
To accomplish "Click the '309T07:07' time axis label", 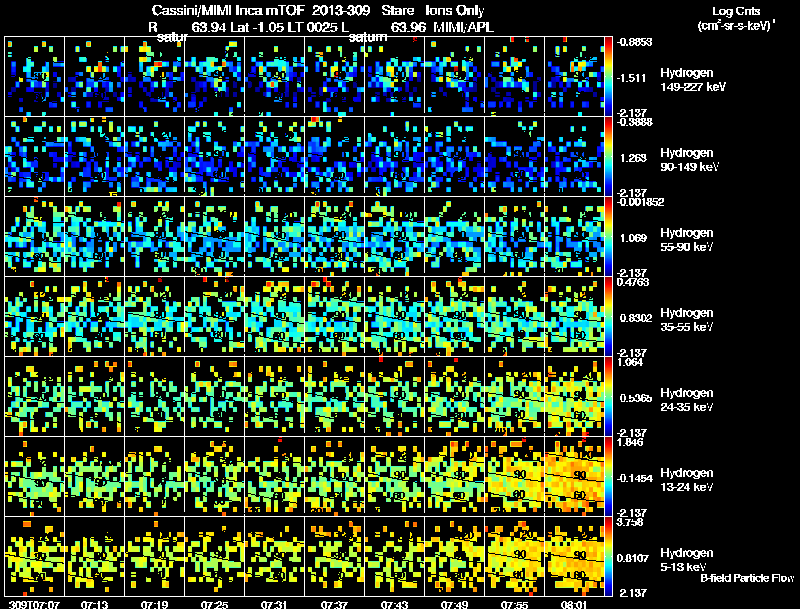I will point(34,604).
